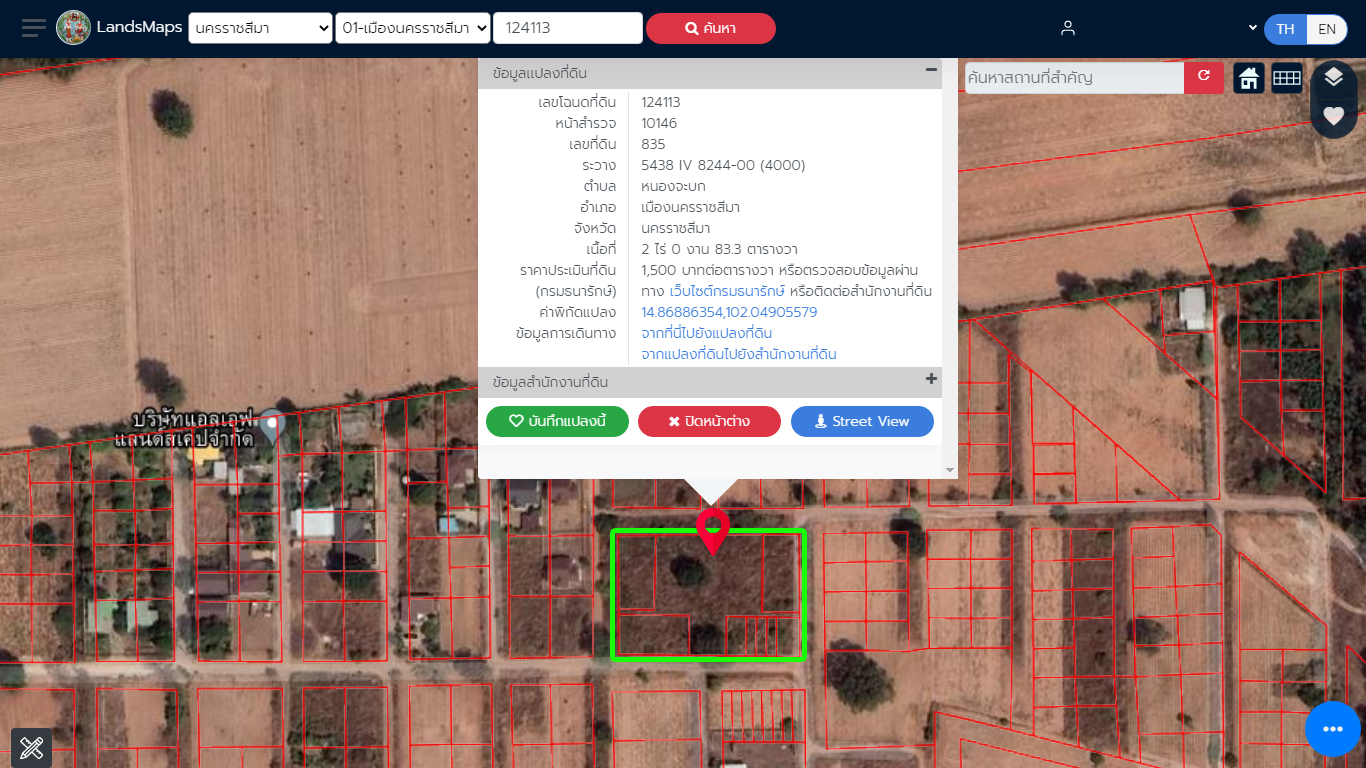Click the gray map marker near บริษัทแอลเอฟ
Viewport: 1366px width, 768px height.
coord(273,427)
